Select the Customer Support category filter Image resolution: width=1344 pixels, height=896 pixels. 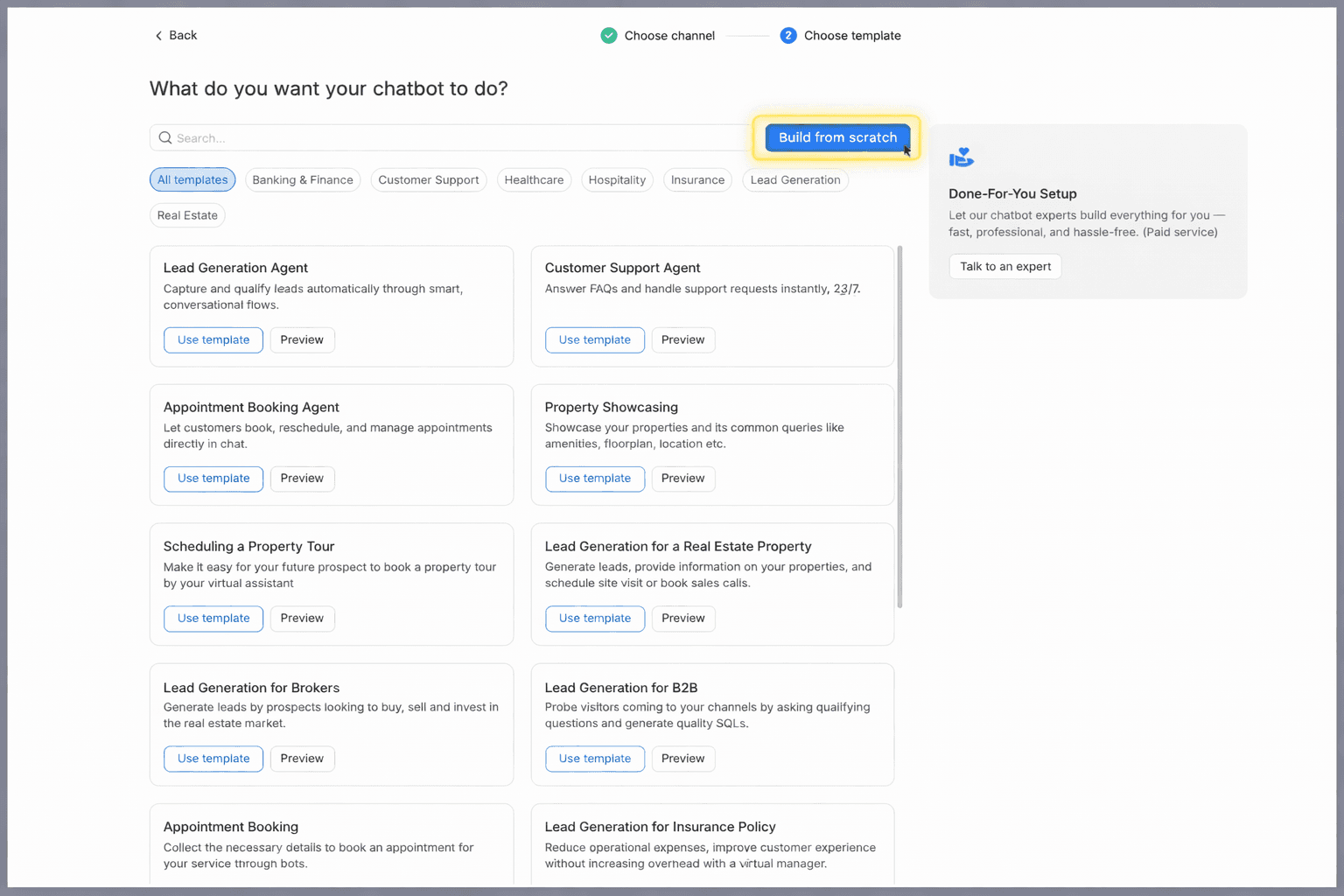tap(429, 180)
